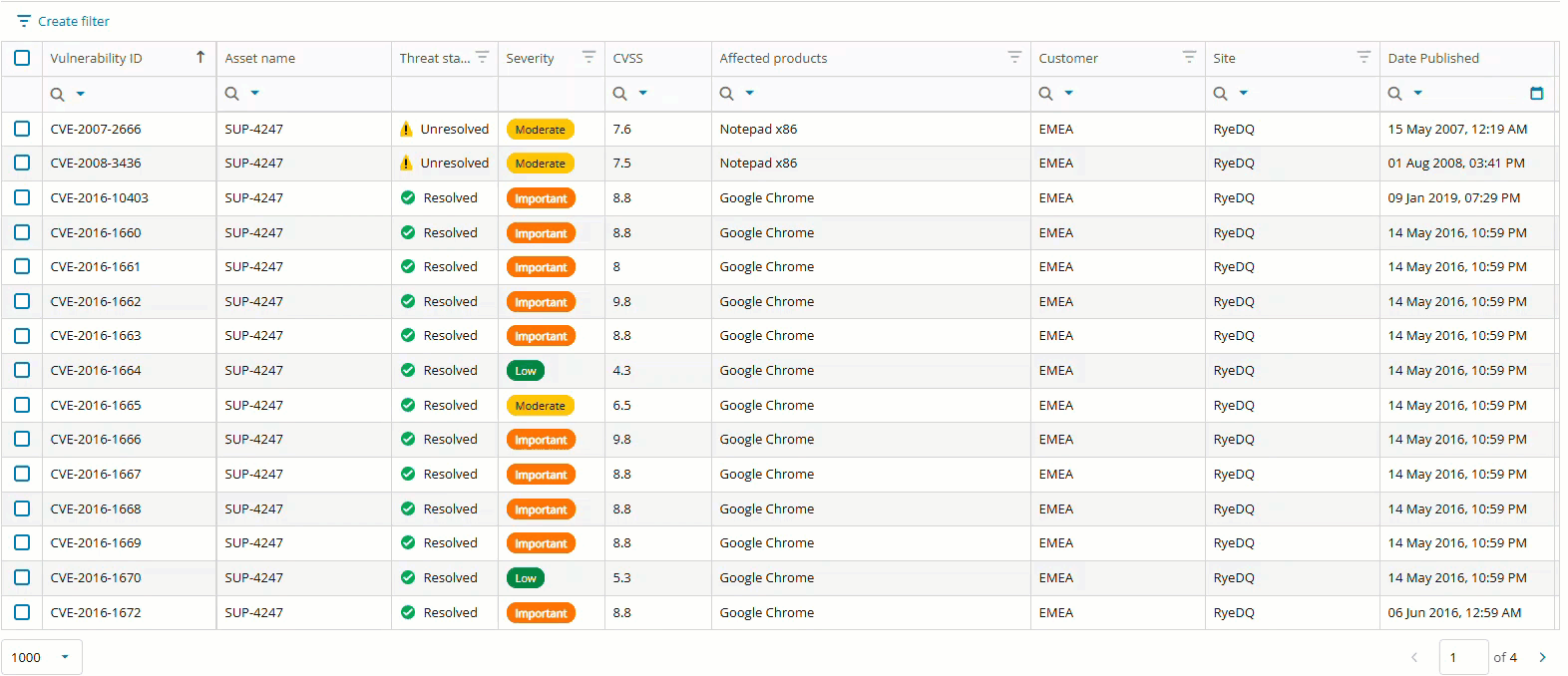Select the checkbox for CVE-2016-1668
This screenshot has height=676, width=1568.
[x=22, y=508]
